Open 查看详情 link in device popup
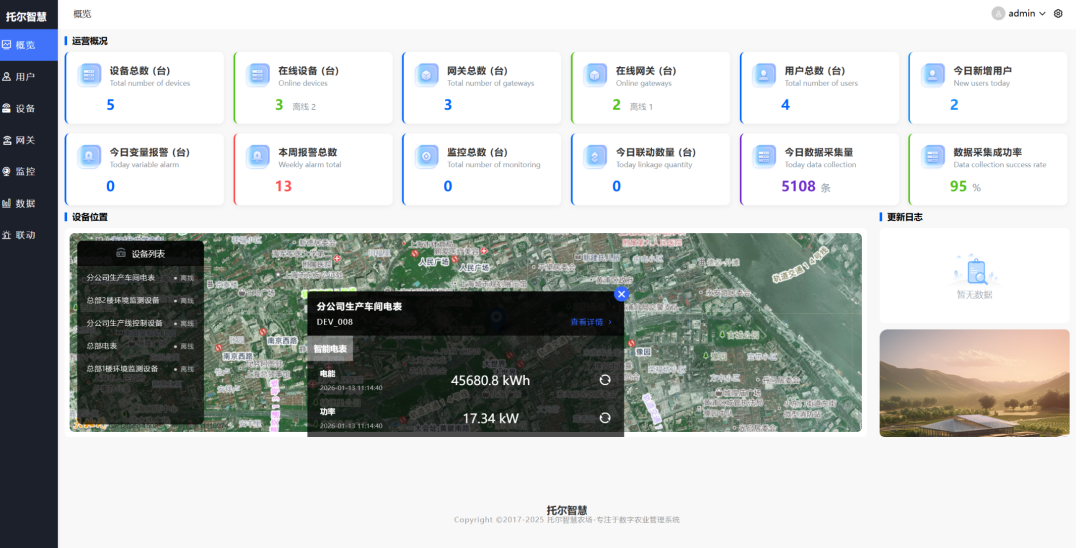Image resolution: width=1080 pixels, height=548 pixels. coord(591,322)
